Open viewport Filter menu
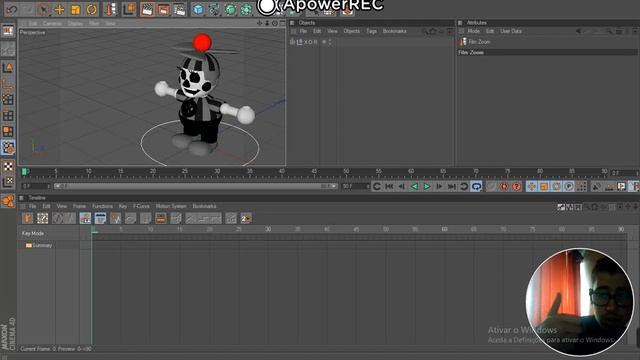The image size is (640, 360). pyautogui.click(x=94, y=24)
